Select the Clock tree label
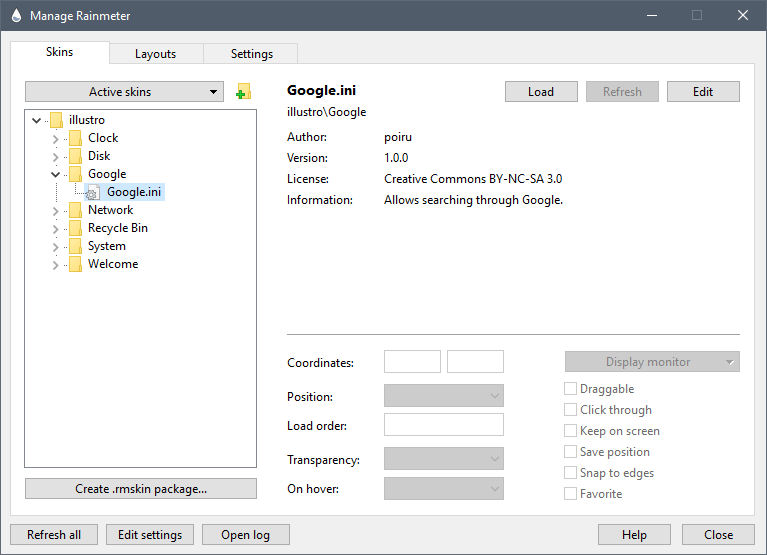The height and width of the screenshot is (555, 767). 103,138
